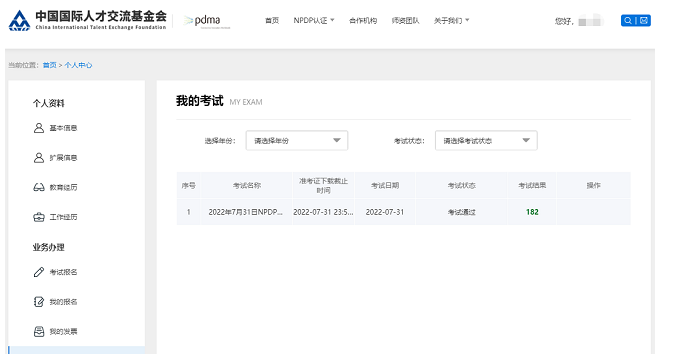Open 工作经历 in sidebar
The width and height of the screenshot is (673, 364).
pyautogui.click(x=63, y=217)
